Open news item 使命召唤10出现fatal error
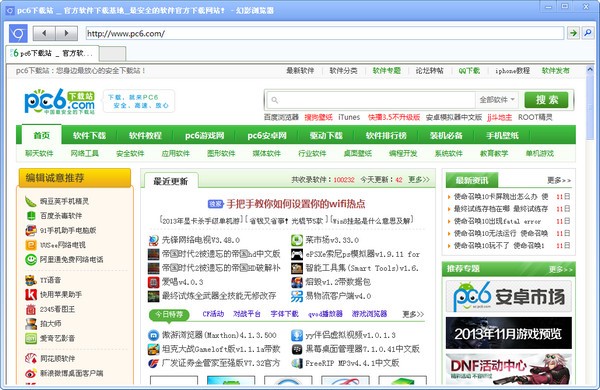Image resolution: width=600 pixels, height=390 pixels. [497, 221]
